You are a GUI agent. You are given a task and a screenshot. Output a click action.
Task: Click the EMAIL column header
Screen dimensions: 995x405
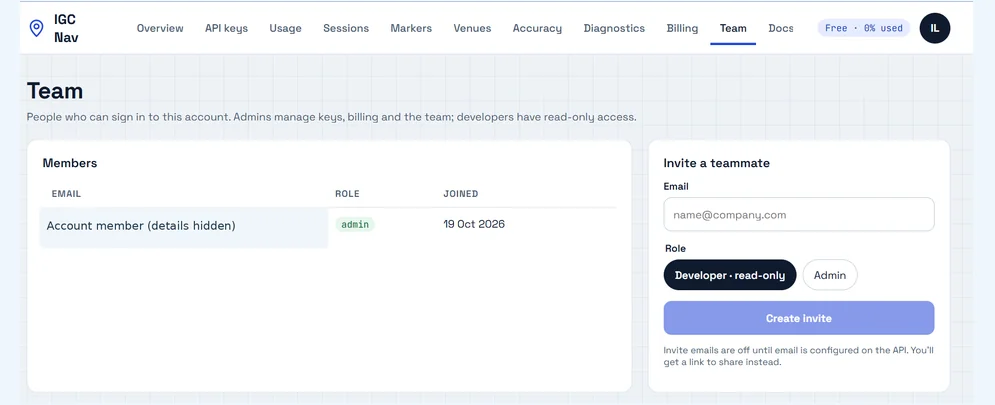pyautogui.click(x=66, y=194)
